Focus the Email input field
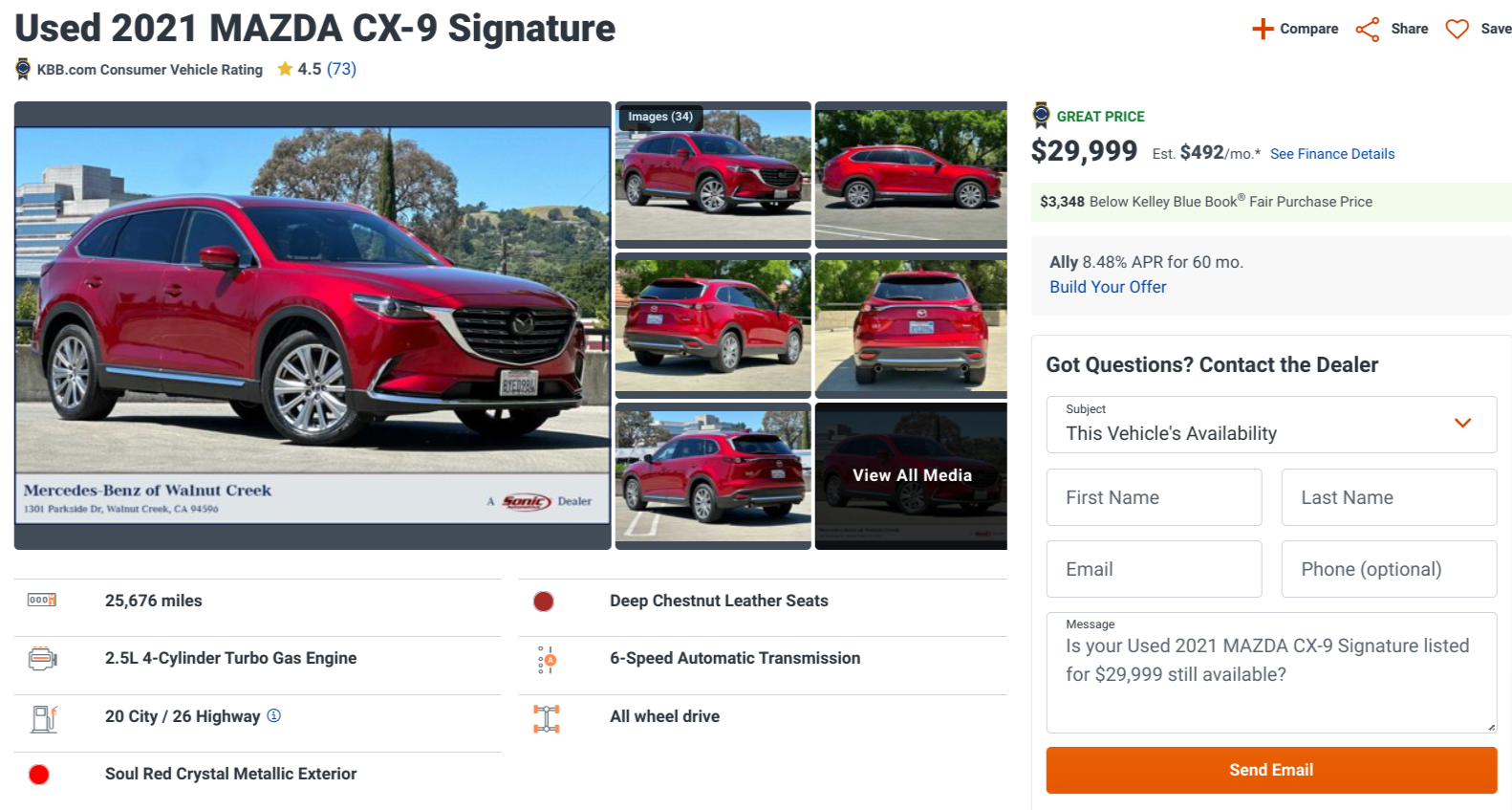Image resolution: width=1512 pixels, height=810 pixels. [1154, 569]
